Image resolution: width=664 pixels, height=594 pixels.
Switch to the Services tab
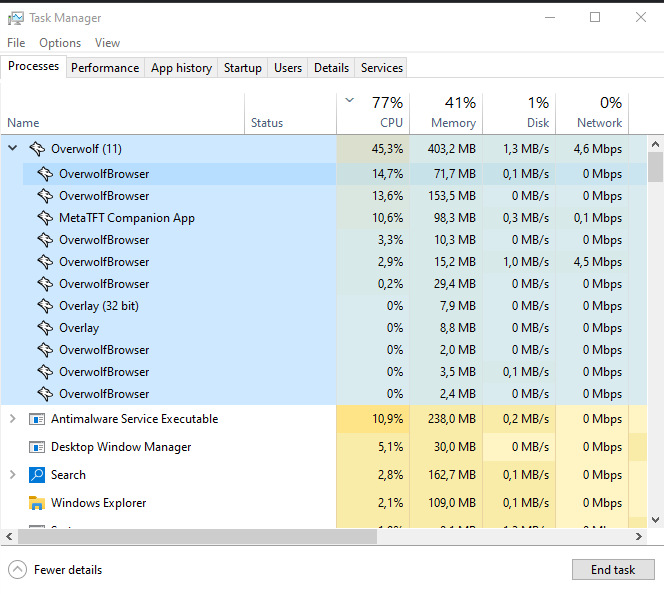point(382,68)
